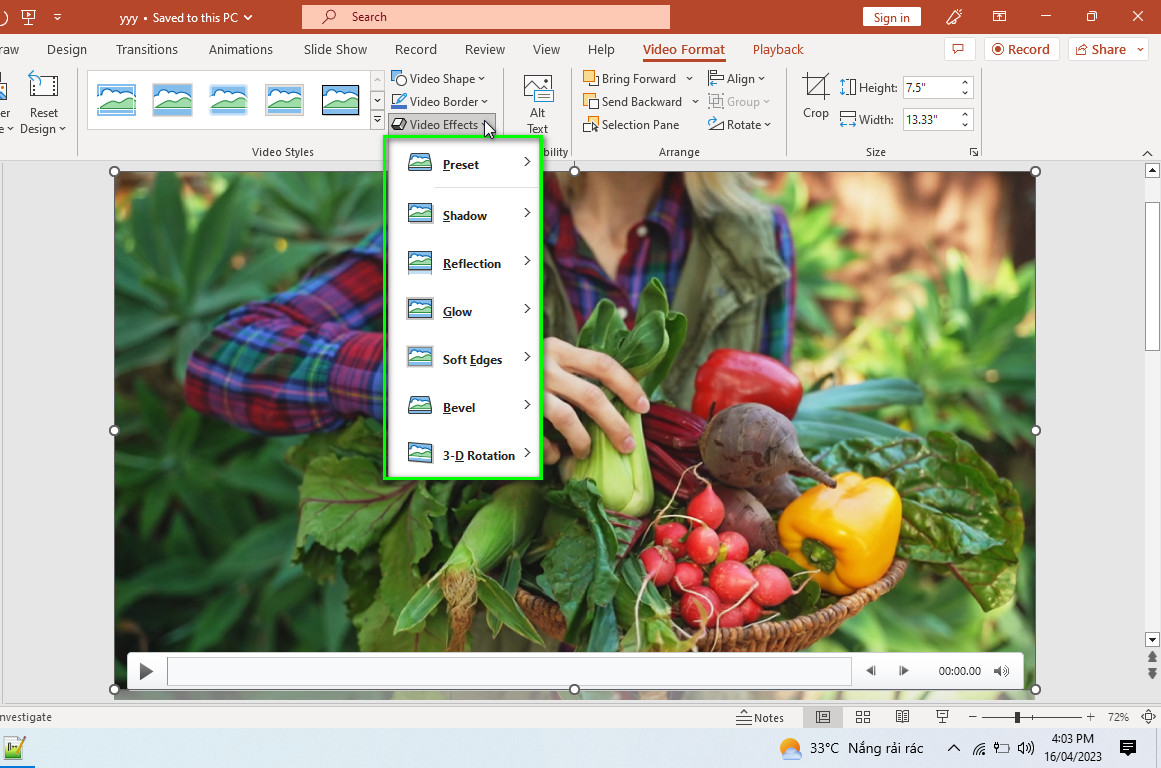Viewport: 1161px width, 768px height.
Task: Click the Share button
Action: (x=1108, y=49)
